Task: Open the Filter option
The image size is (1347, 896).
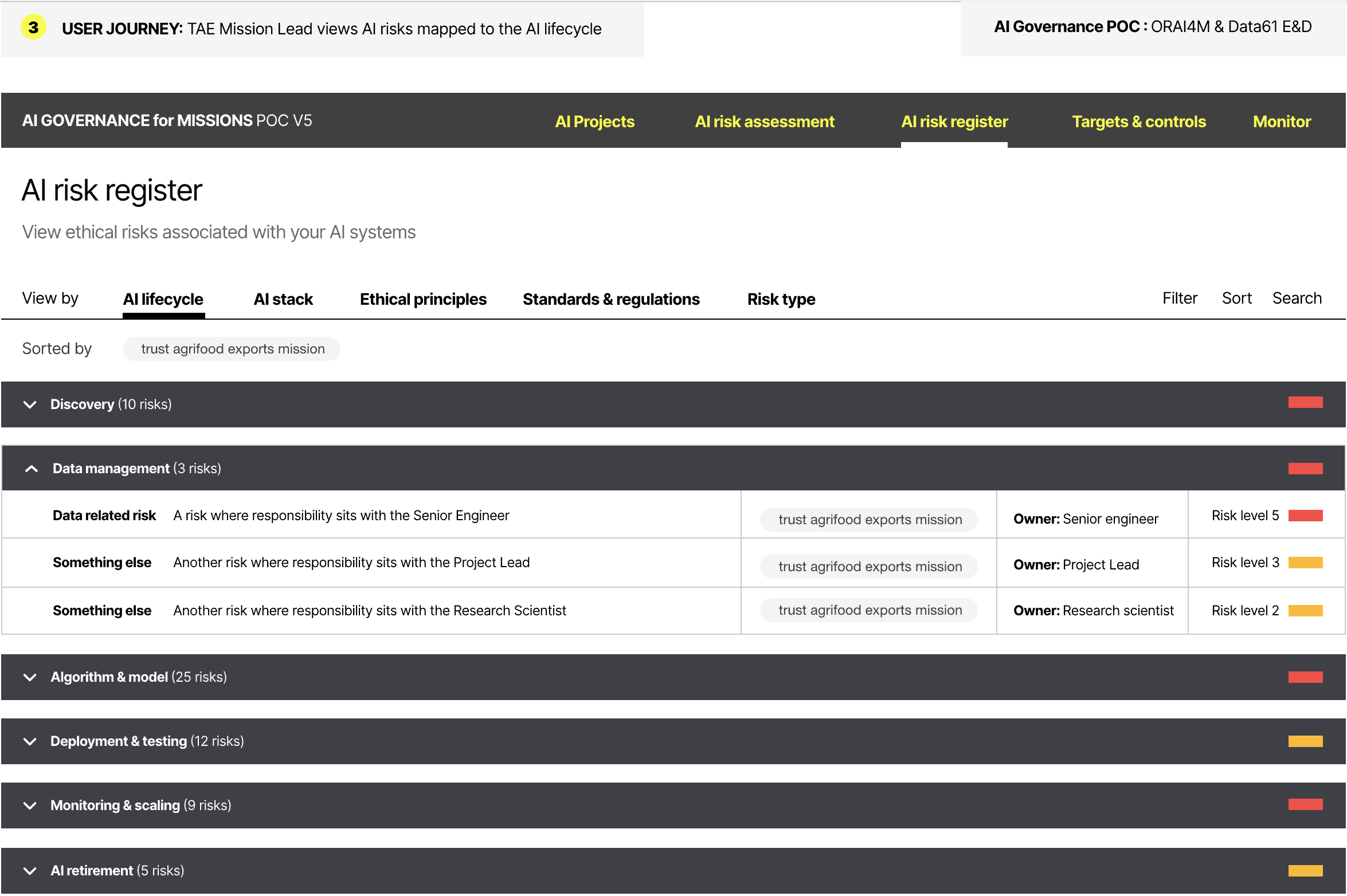Action: tap(1180, 298)
